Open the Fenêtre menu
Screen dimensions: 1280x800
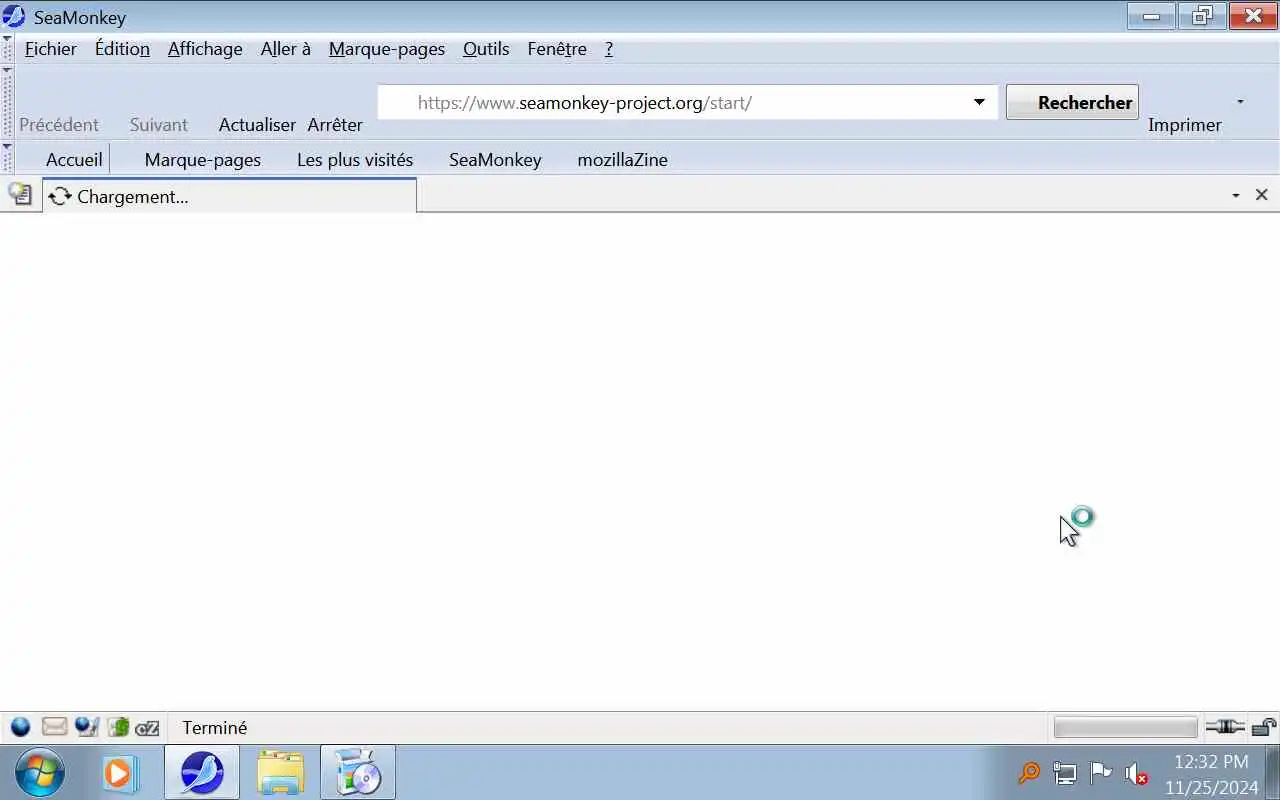click(x=557, y=49)
